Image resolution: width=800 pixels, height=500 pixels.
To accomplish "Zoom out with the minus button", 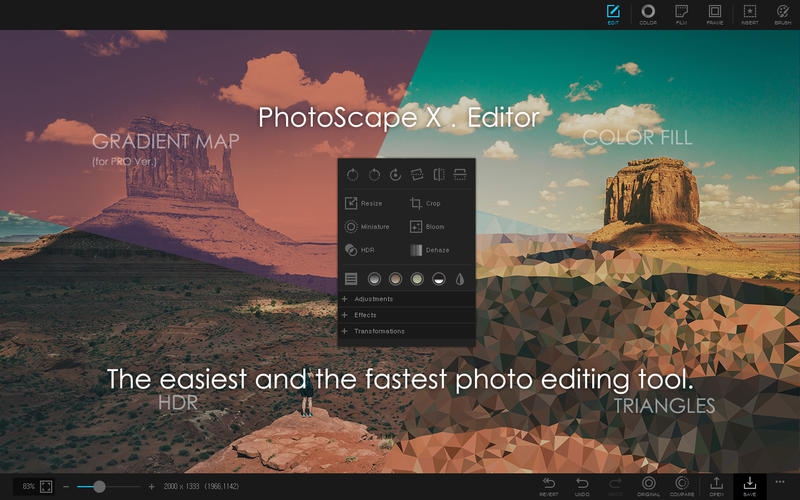I will (x=66, y=487).
